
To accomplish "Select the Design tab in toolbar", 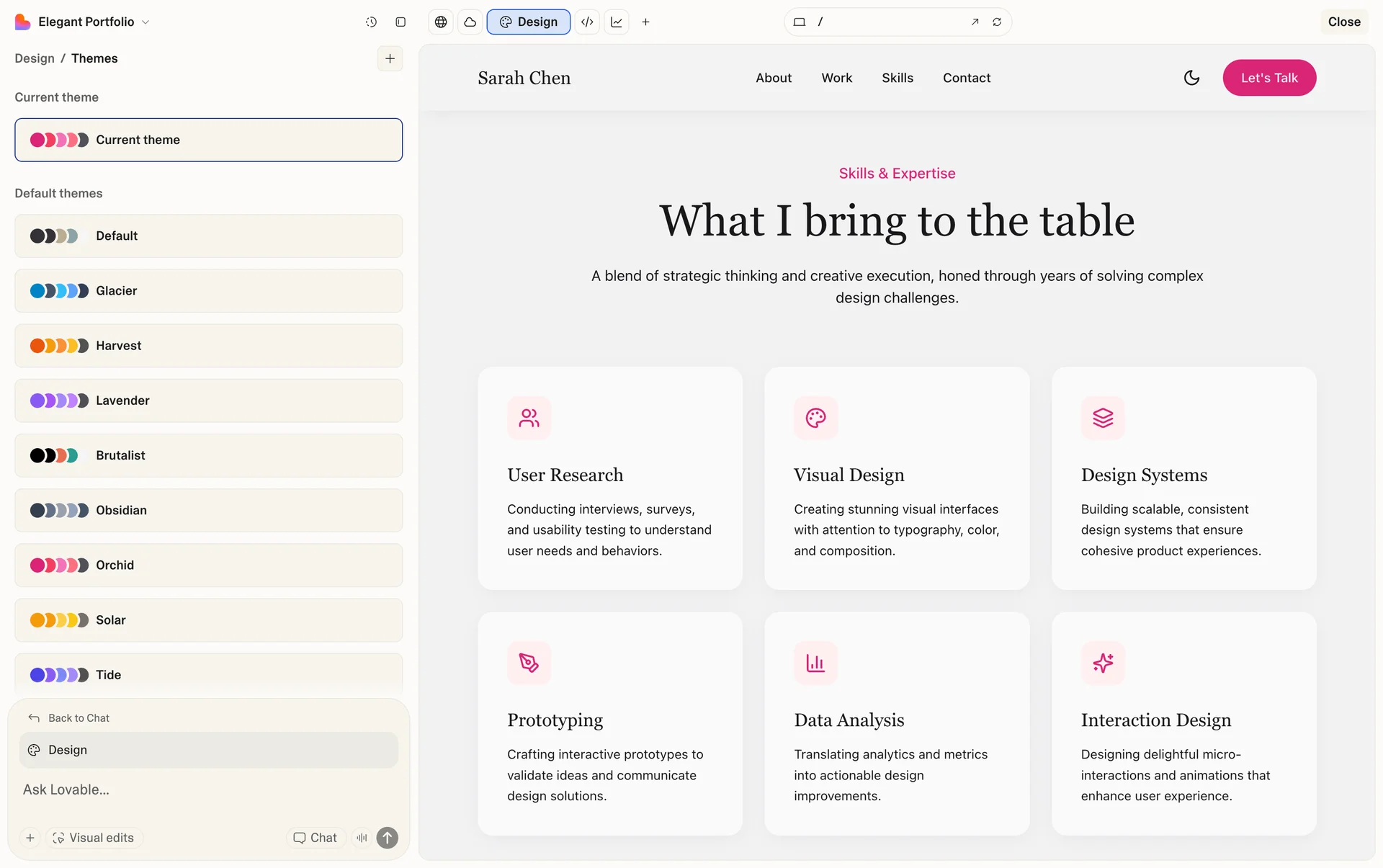I will pos(529,22).
